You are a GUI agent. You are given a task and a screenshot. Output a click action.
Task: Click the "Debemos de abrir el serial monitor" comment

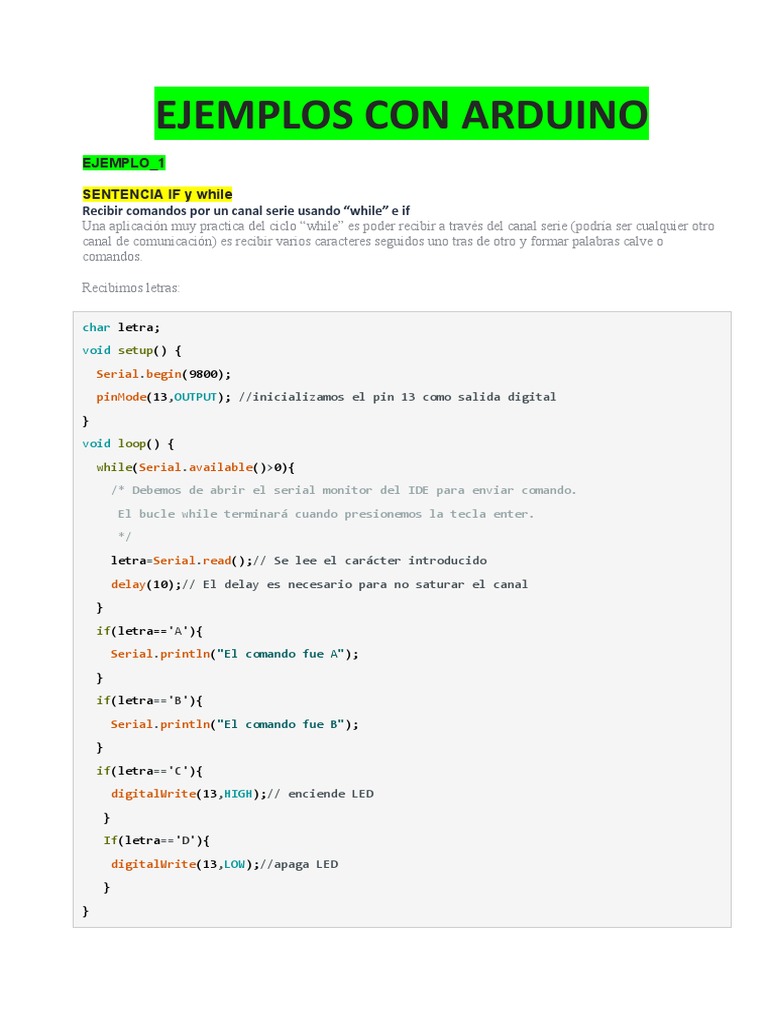point(343,490)
